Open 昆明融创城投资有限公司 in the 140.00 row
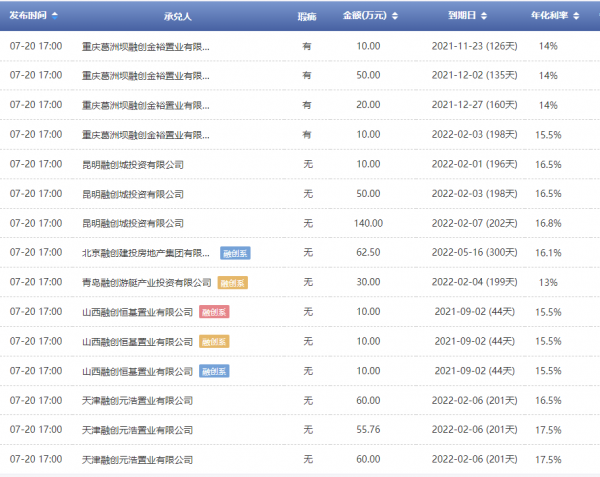The image size is (600, 477). tap(133, 223)
